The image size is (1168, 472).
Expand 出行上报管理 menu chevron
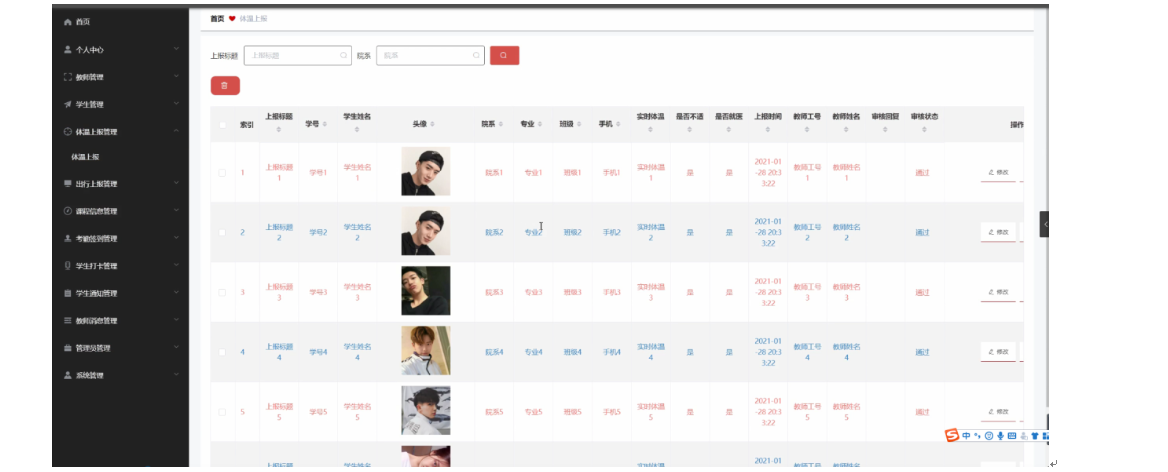click(176, 183)
